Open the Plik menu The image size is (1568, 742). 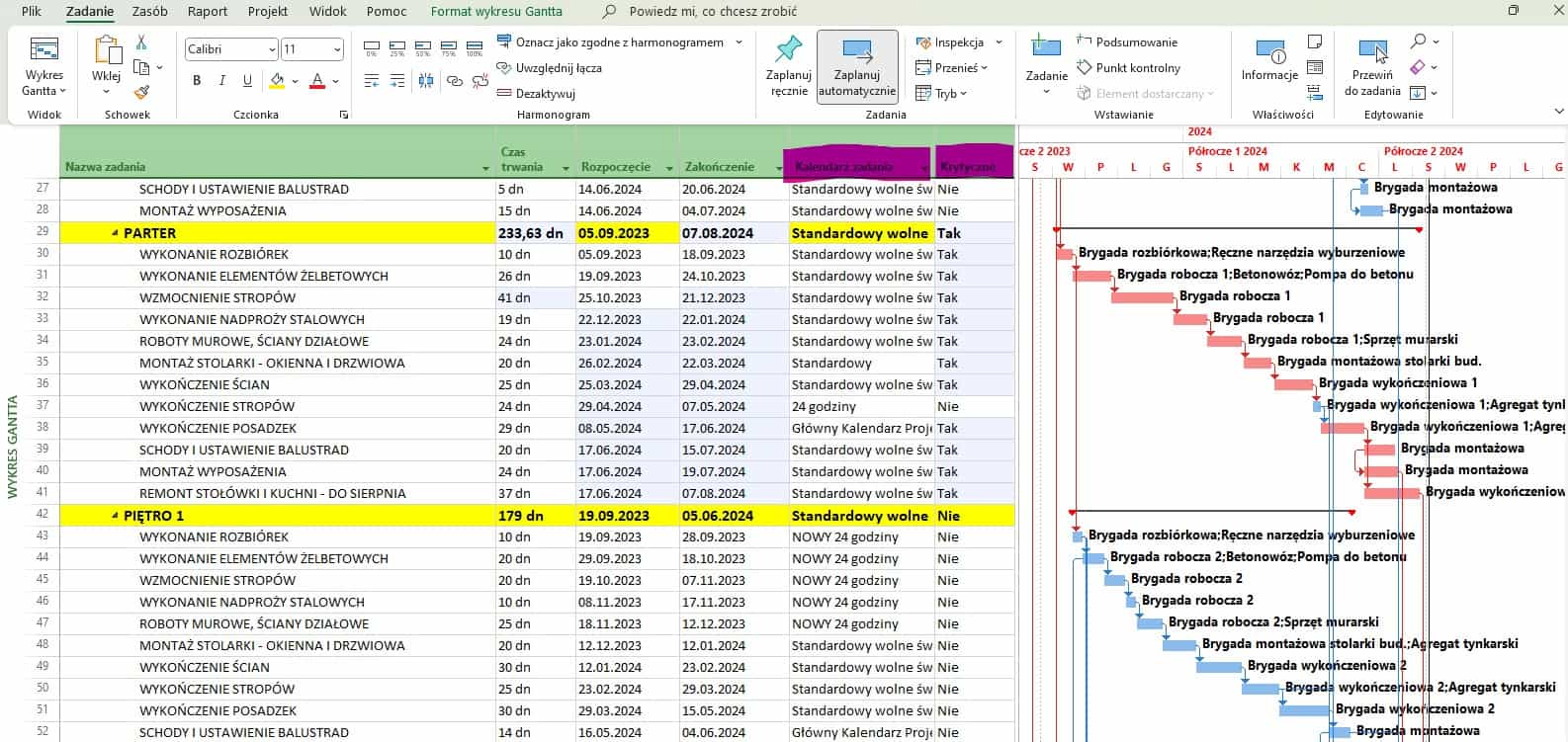click(31, 12)
